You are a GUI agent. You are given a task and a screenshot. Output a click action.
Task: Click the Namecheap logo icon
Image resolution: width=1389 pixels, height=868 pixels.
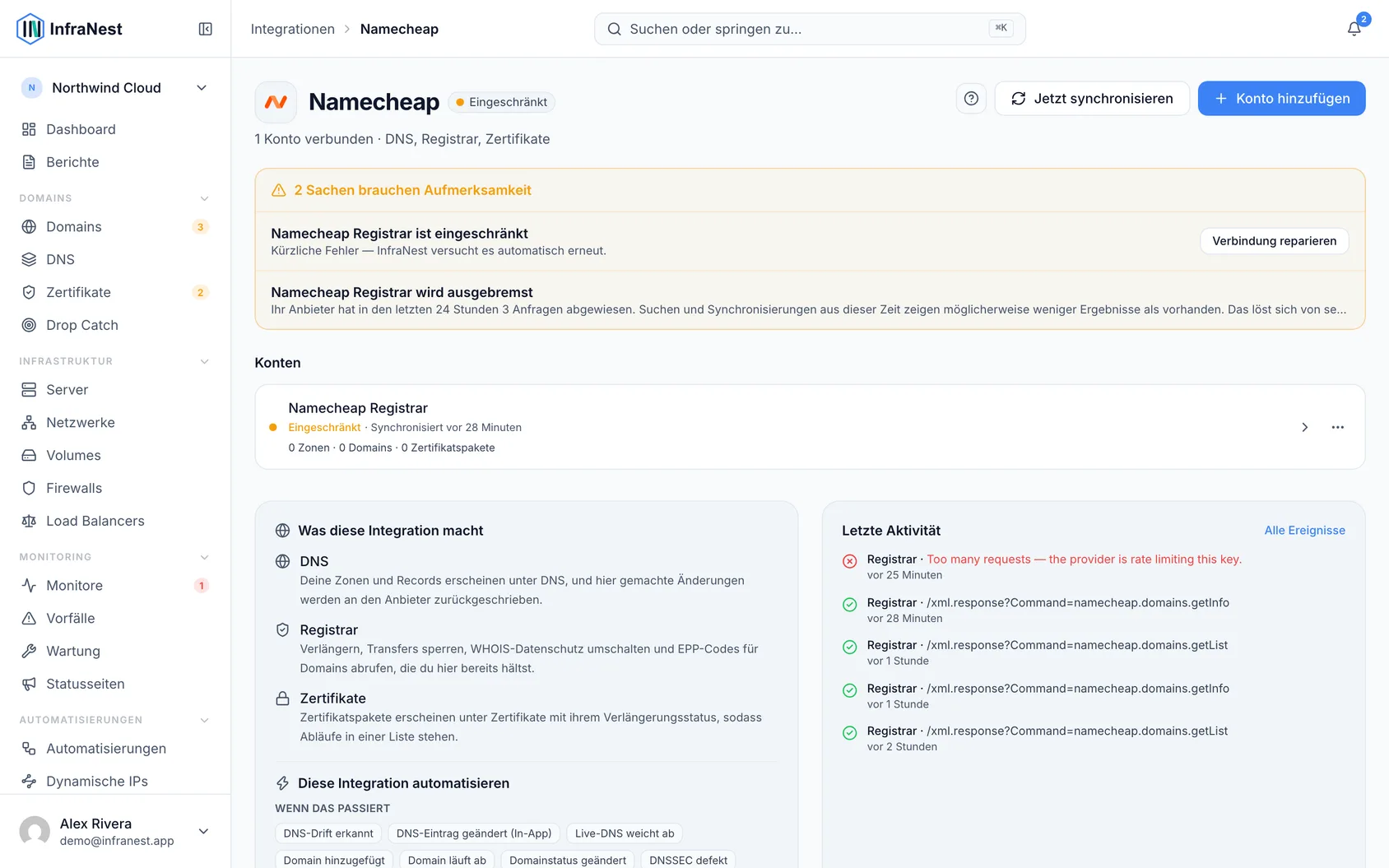(276, 102)
